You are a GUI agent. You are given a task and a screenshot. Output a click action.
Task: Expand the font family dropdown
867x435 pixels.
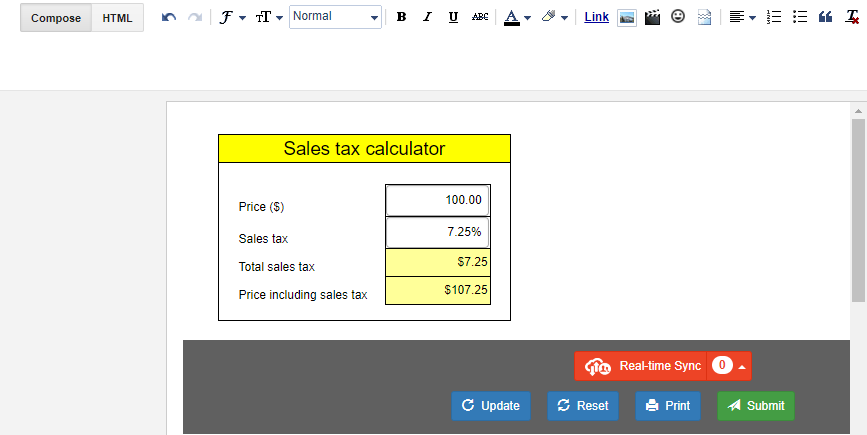point(232,17)
